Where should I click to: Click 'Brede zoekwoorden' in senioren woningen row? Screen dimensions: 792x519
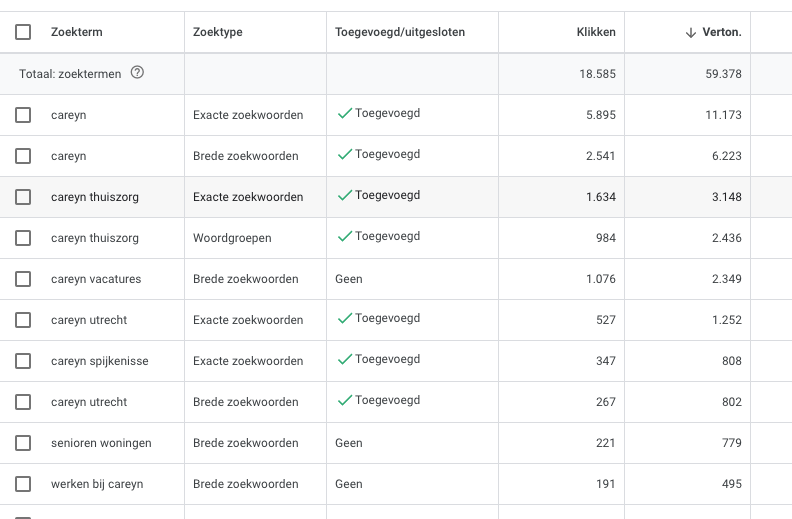point(245,443)
